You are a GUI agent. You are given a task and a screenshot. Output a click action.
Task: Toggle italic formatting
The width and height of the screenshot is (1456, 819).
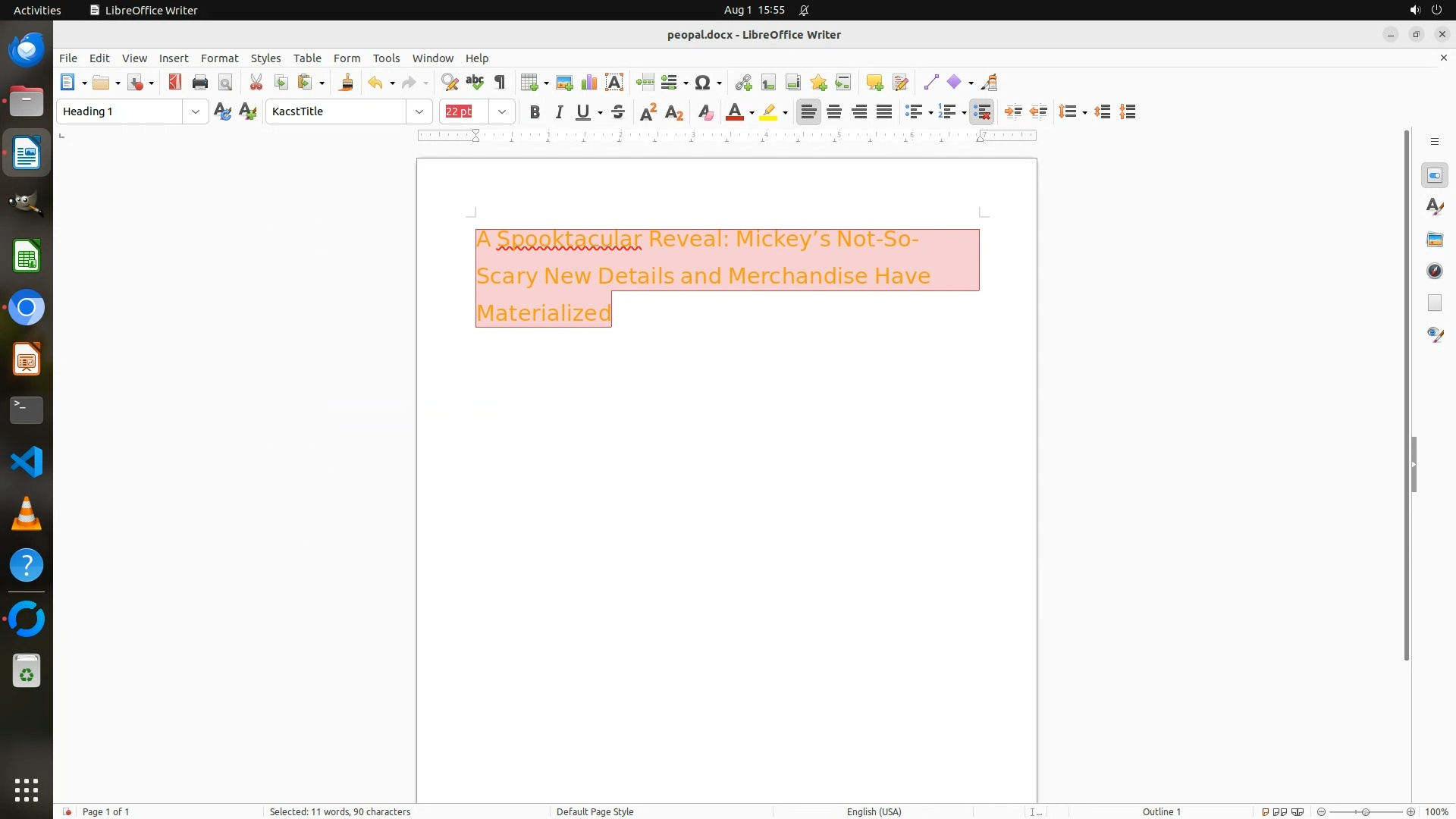559,112
